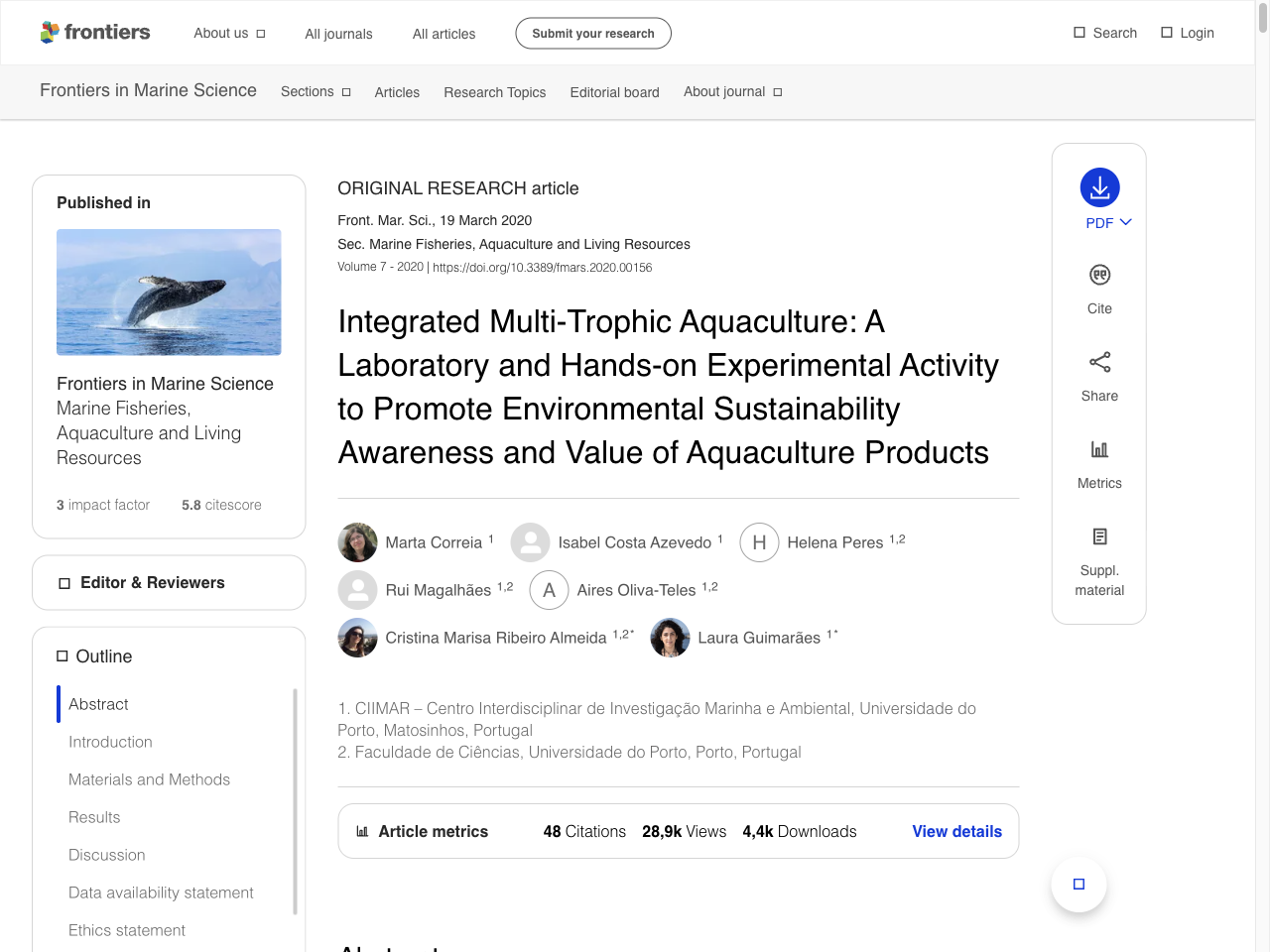This screenshot has width=1270, height=952.
Task: Click the Outline list scrollbar
Action: tap(295, 801)
